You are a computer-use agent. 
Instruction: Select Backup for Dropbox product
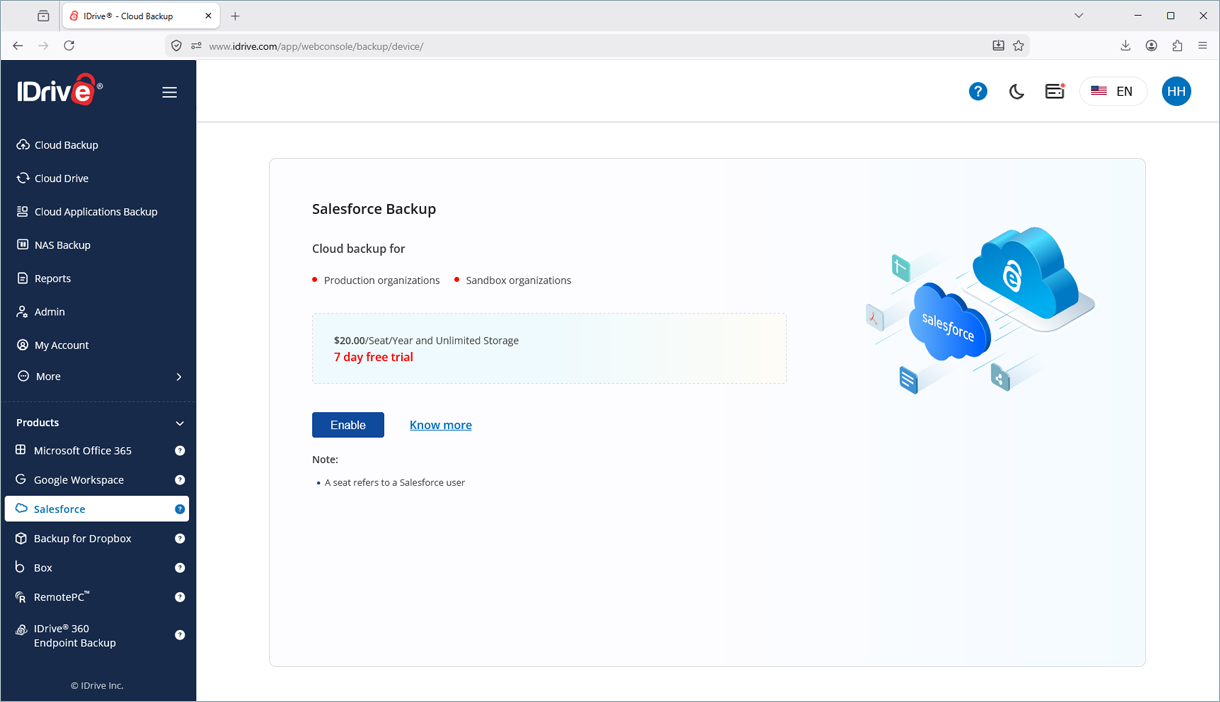coord(82,538)
